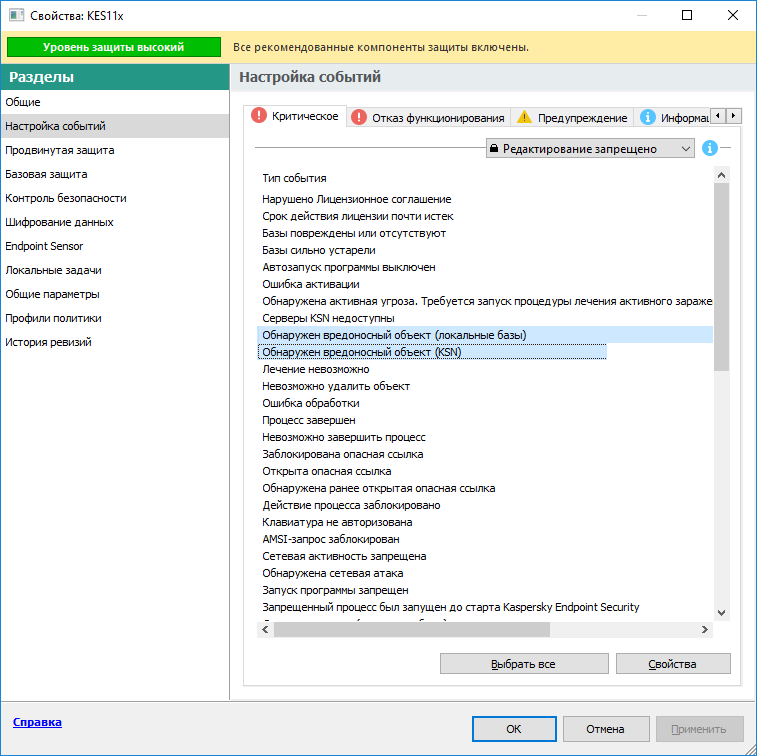Select "Срок действия лицензии почти истек" event
The height and width of the screenshot is (756, 757).
pos(485,216)
